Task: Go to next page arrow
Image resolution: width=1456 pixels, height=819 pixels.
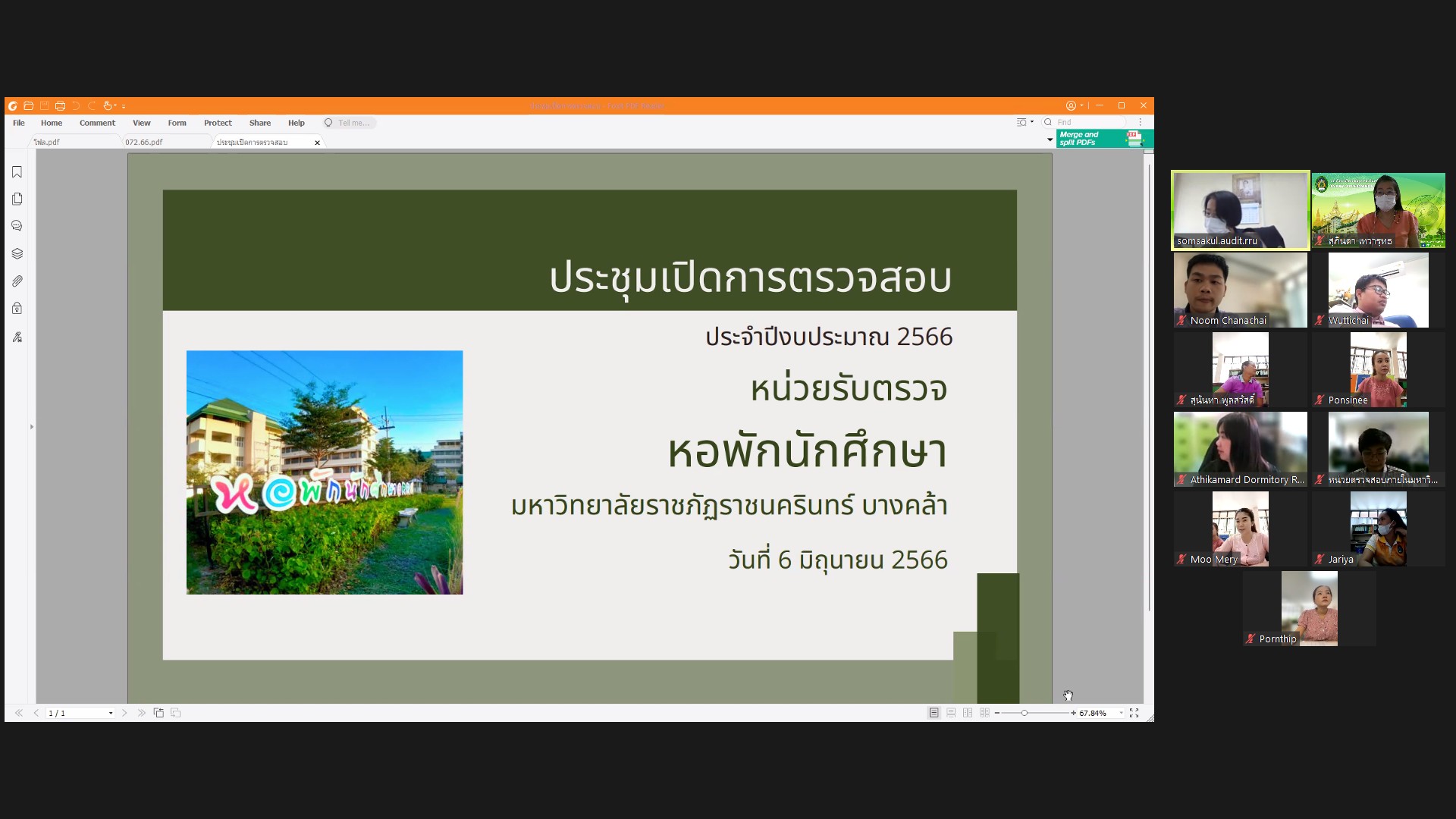Action: 124,713
